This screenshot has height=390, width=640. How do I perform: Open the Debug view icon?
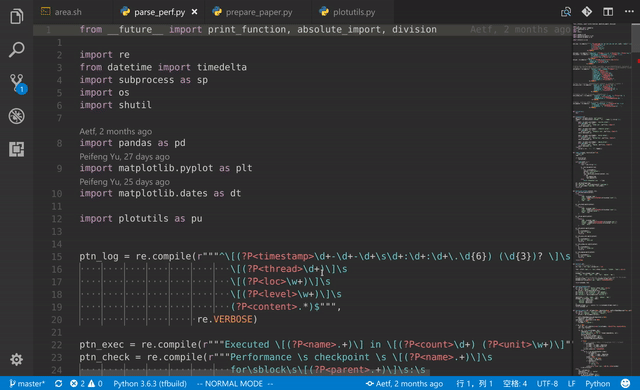(x=16, y=116)
